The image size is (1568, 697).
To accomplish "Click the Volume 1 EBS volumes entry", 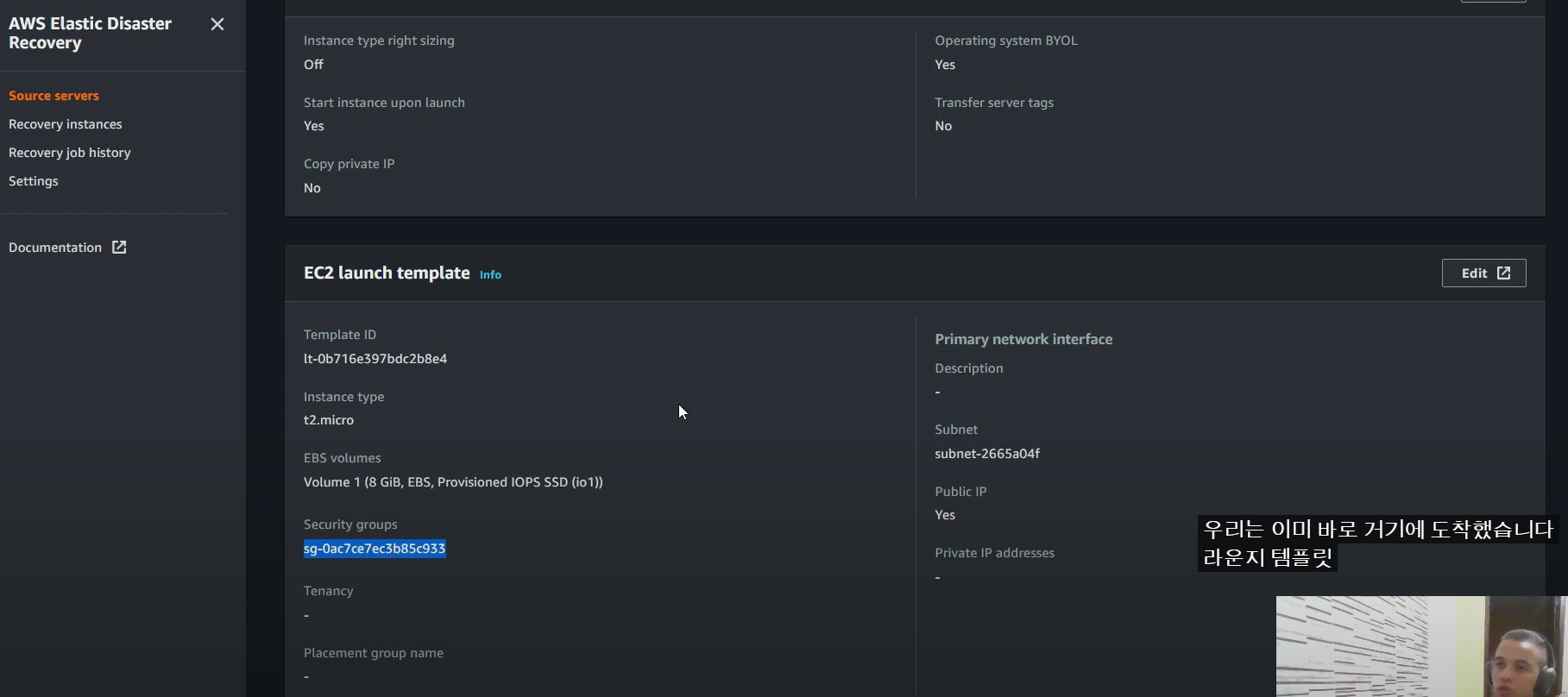I will [x=453, y=482].
